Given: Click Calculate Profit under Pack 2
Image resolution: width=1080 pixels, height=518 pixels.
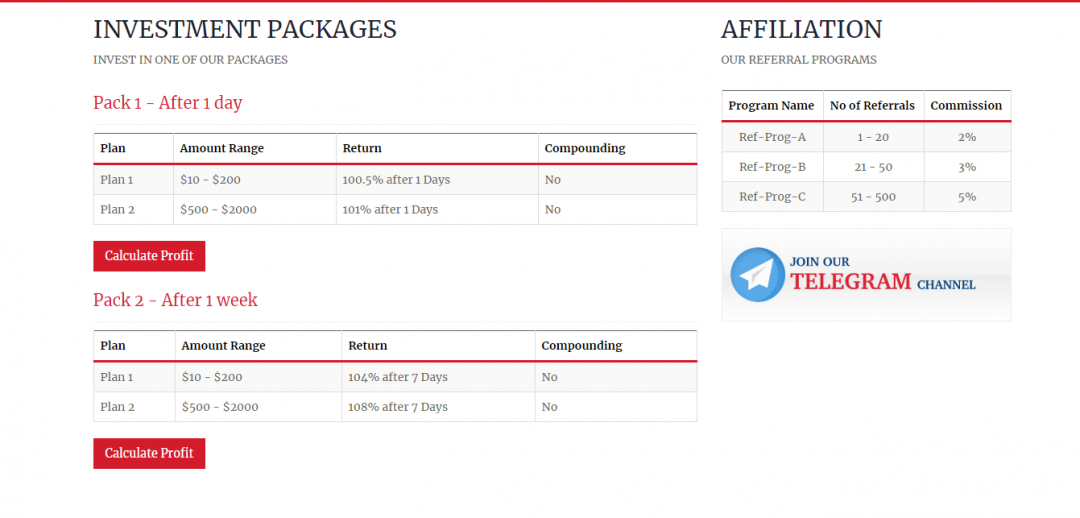Looking at the screenshot, I should pos(149,453).
